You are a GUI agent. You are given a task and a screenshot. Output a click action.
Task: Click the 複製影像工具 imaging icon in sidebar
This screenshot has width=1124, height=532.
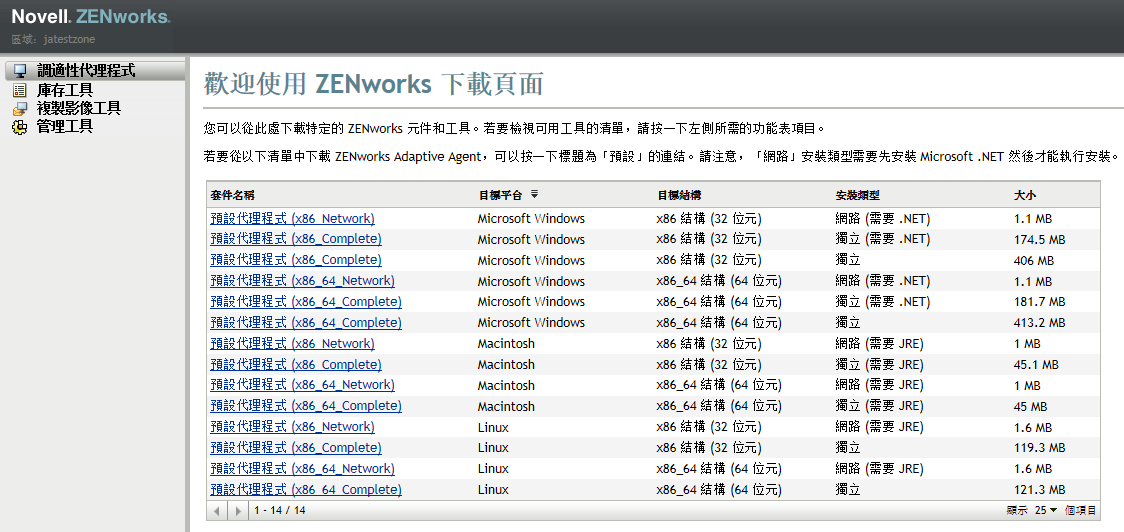click(x=21, y=109)
